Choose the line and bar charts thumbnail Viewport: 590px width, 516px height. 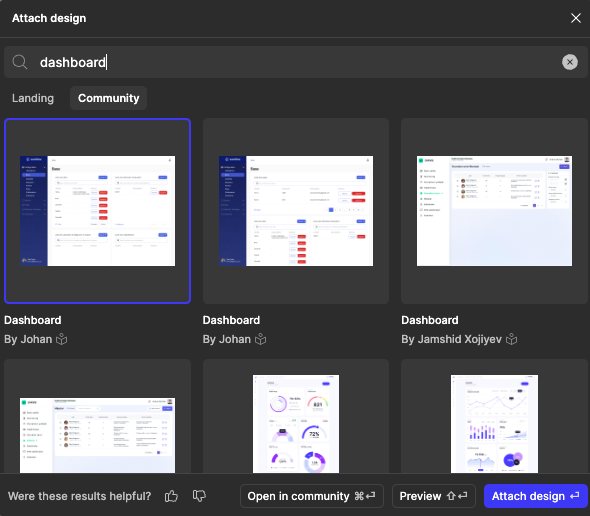tap(494, 416)
